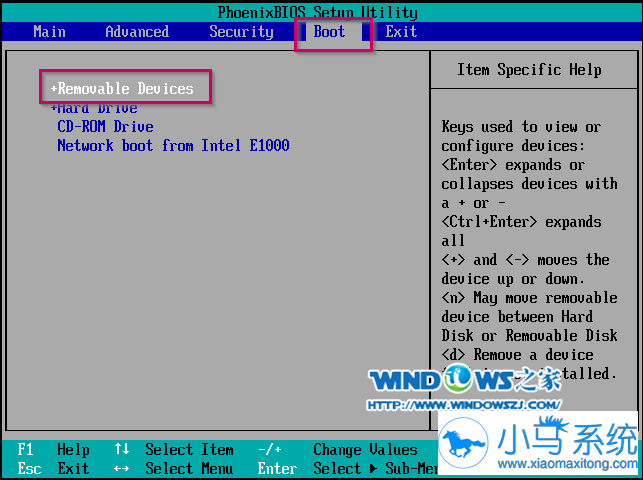
Task: Click the Enter key label in footer
Action: click(277, 468)
